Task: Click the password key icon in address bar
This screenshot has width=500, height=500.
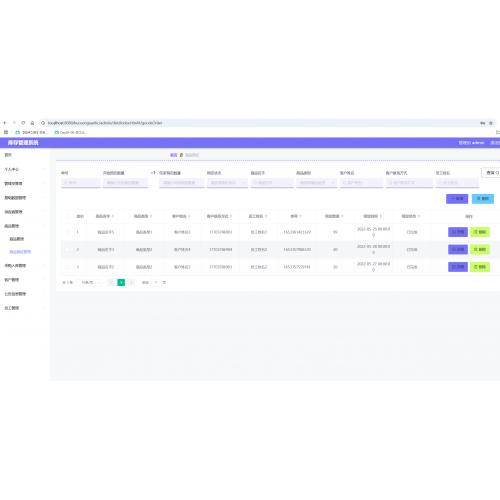Action: point(482,123)
